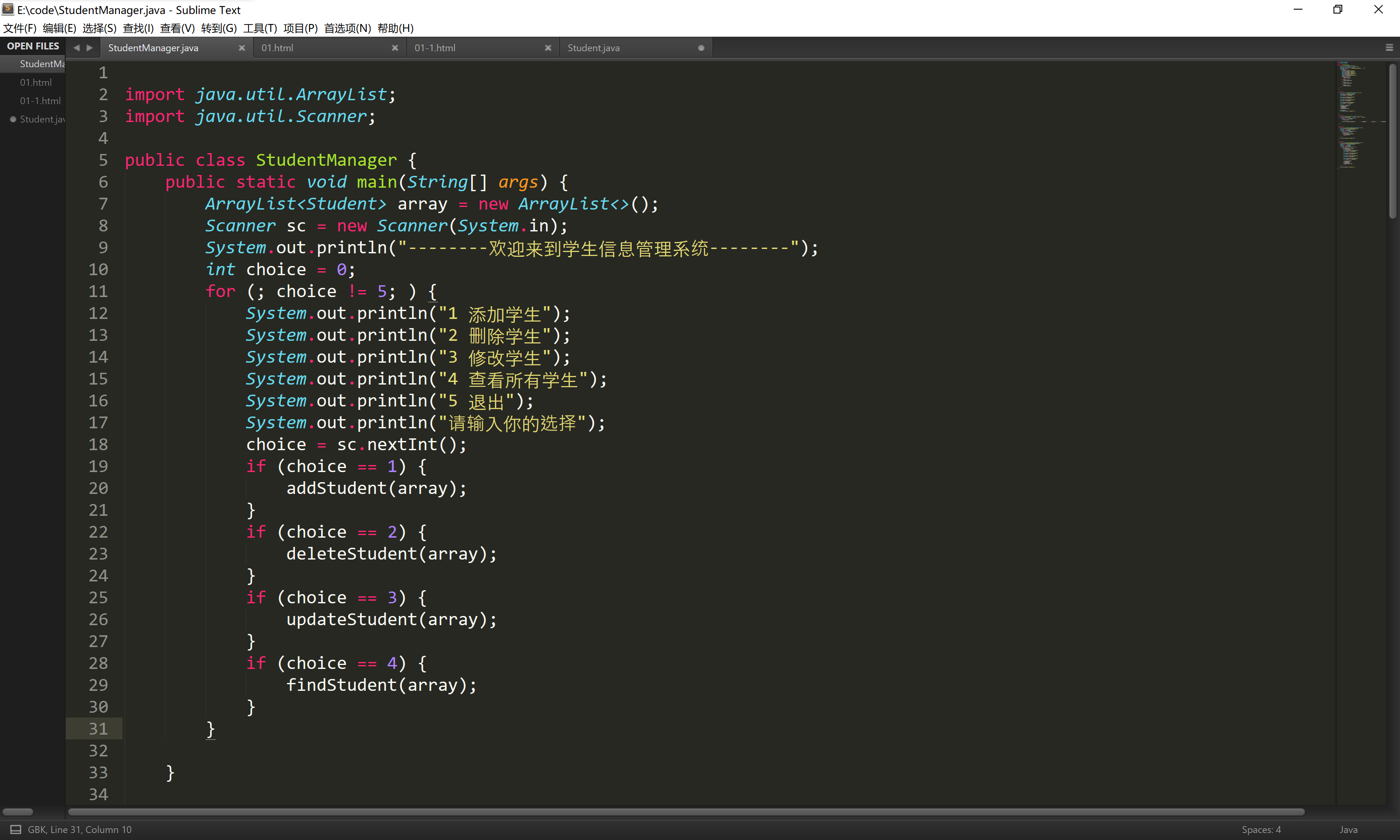
Task: Close the 01-1.html tab
Action: 548,48
